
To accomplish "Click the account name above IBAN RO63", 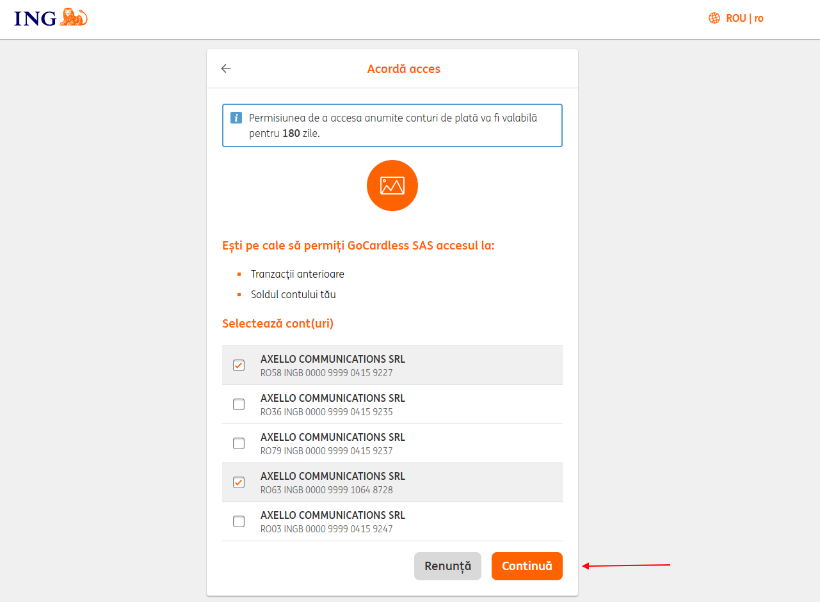I will (x=333, y=476).
